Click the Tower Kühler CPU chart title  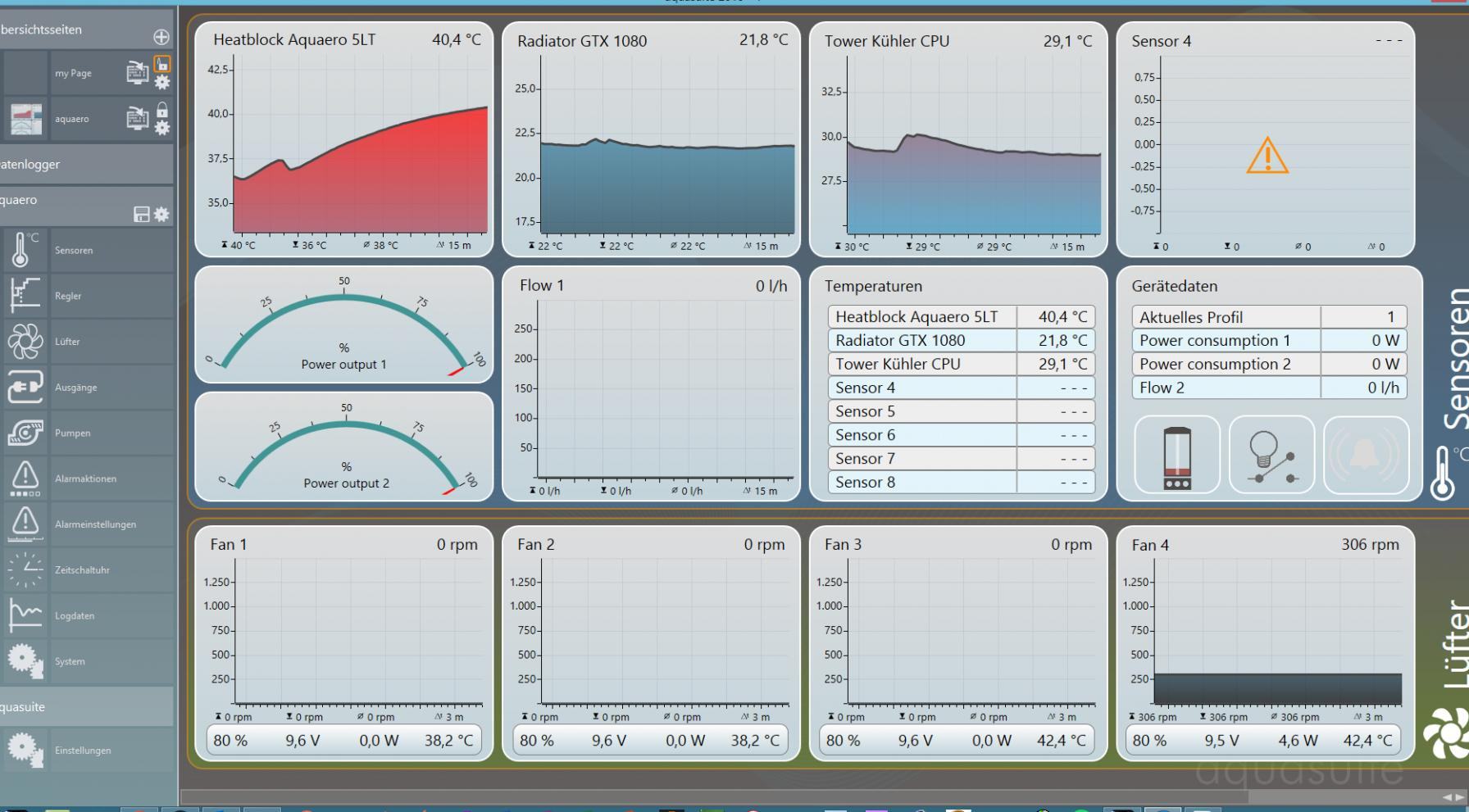click(887, 41)
